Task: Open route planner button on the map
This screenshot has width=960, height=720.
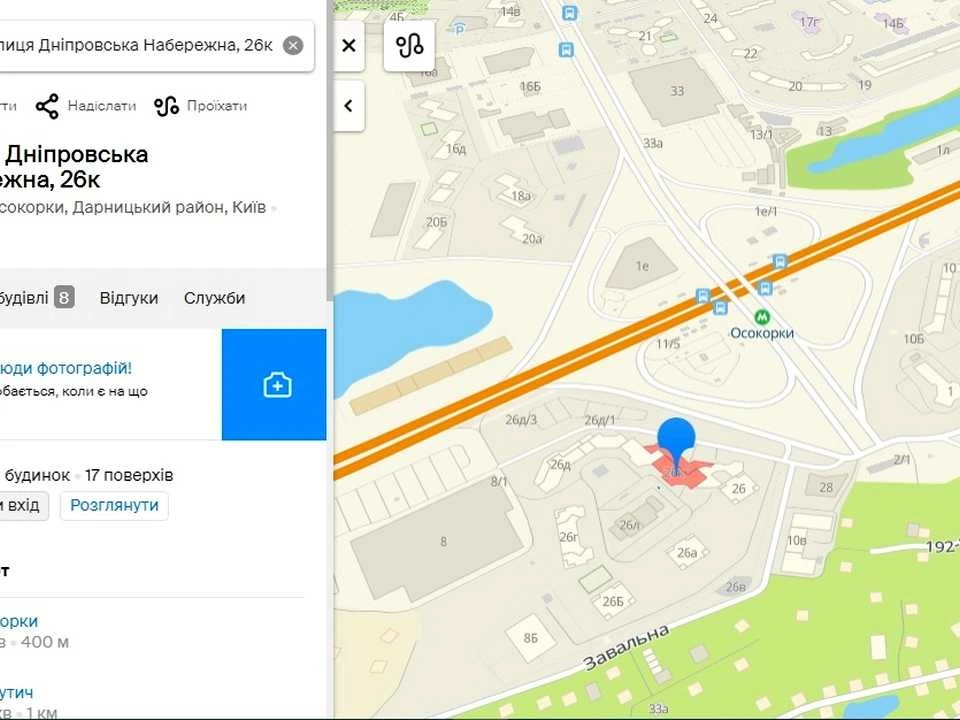Action: pyautogui.click(x=409, y=45)
